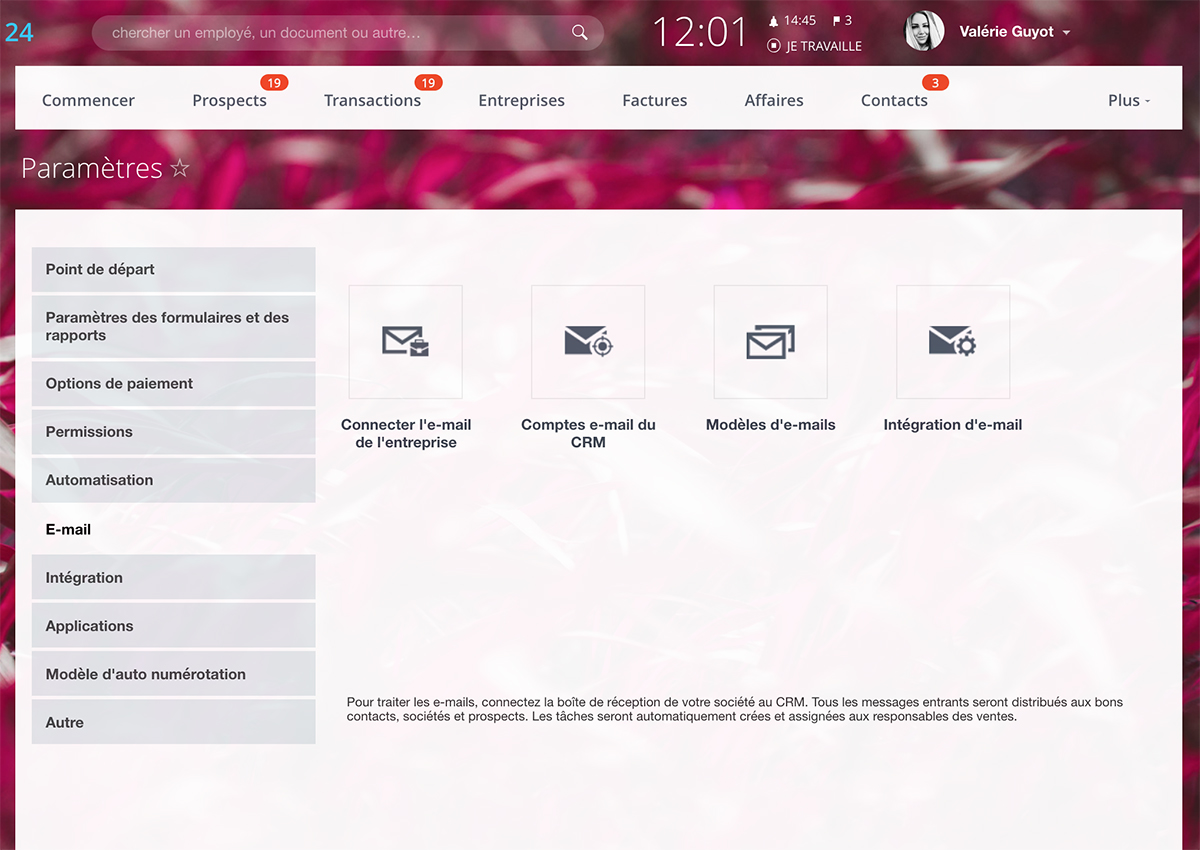Expand the Valérie Guyot user menu arrow

[x=1066, y=33]
